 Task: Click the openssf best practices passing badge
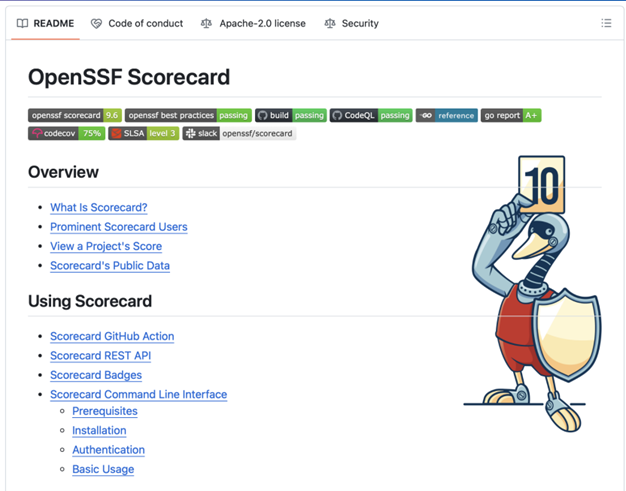pos(188,115)
